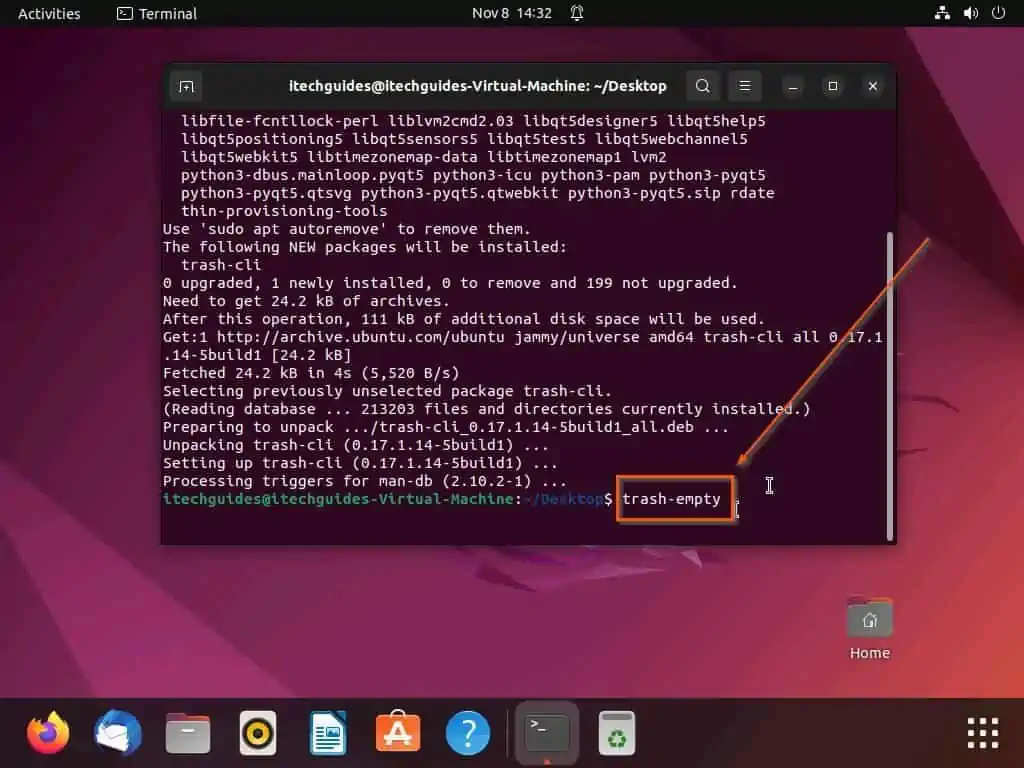Viewport: 1024px width, 768px height.
Task: Show the applications grid
Action: point(982,733)
